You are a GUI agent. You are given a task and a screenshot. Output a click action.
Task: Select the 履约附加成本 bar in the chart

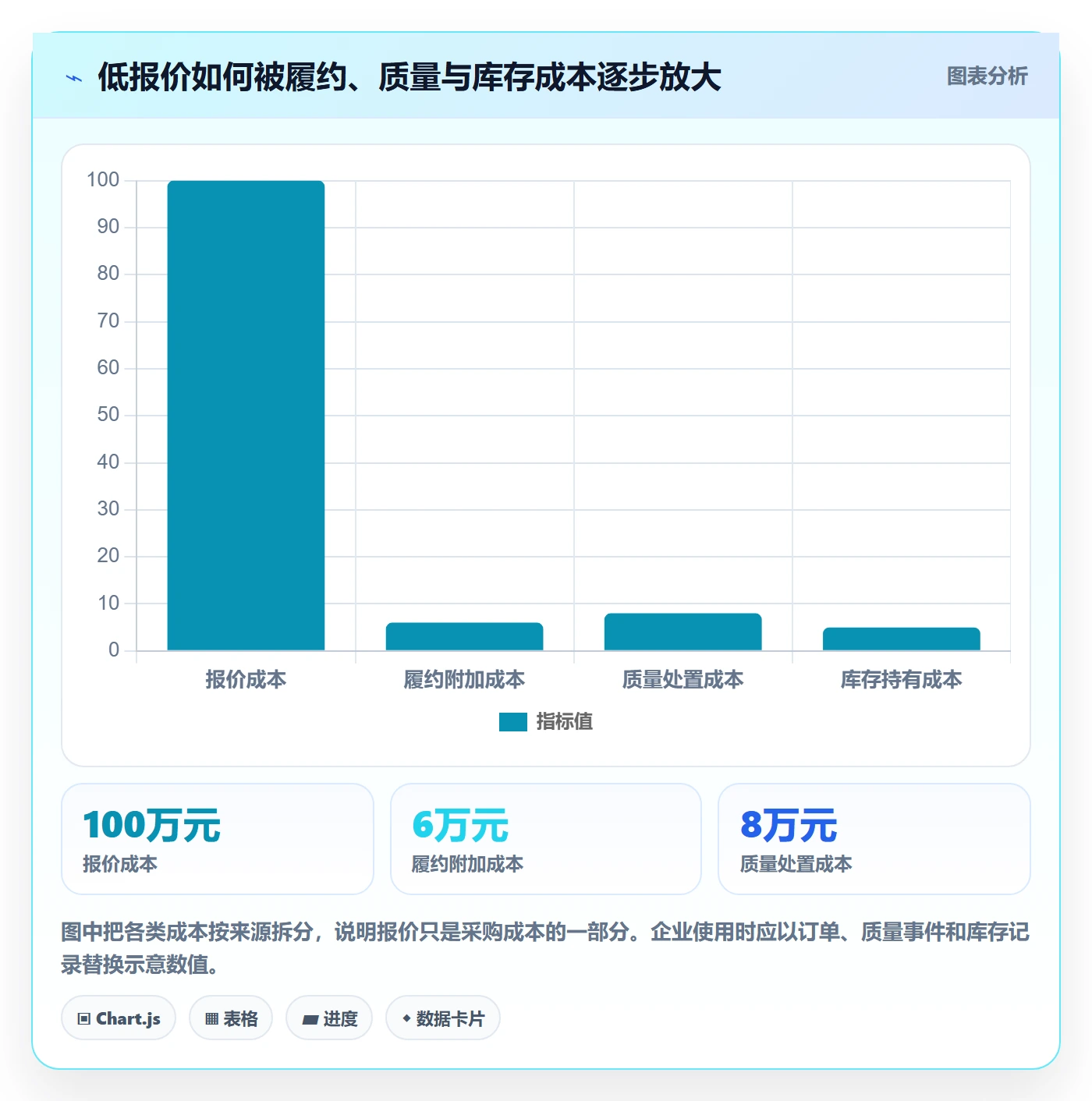coord(464,636)
